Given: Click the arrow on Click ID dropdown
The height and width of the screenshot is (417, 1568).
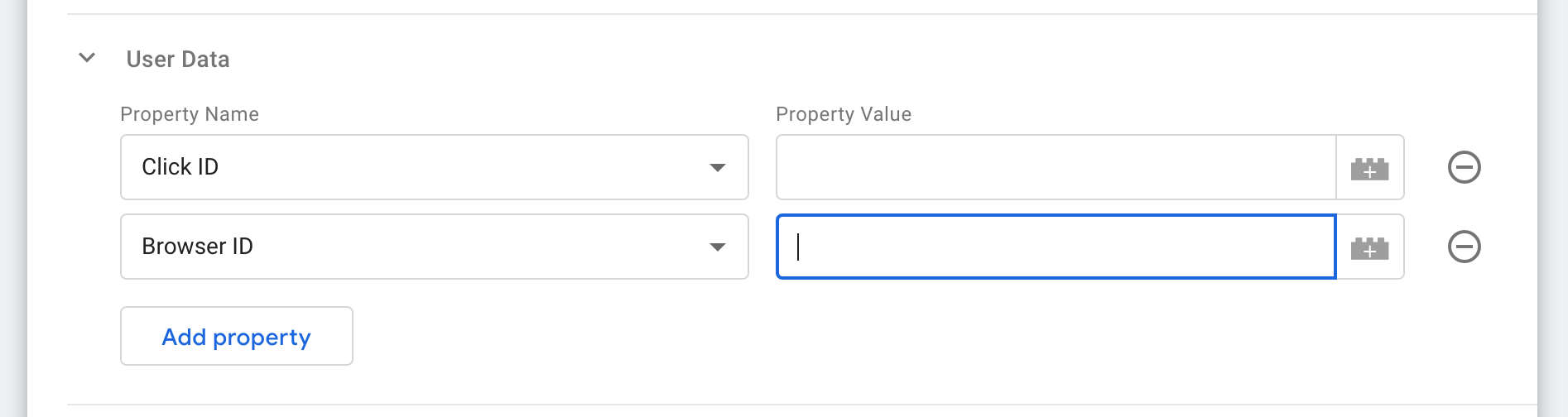Looking at the screenshot, I should coord(718,168).
